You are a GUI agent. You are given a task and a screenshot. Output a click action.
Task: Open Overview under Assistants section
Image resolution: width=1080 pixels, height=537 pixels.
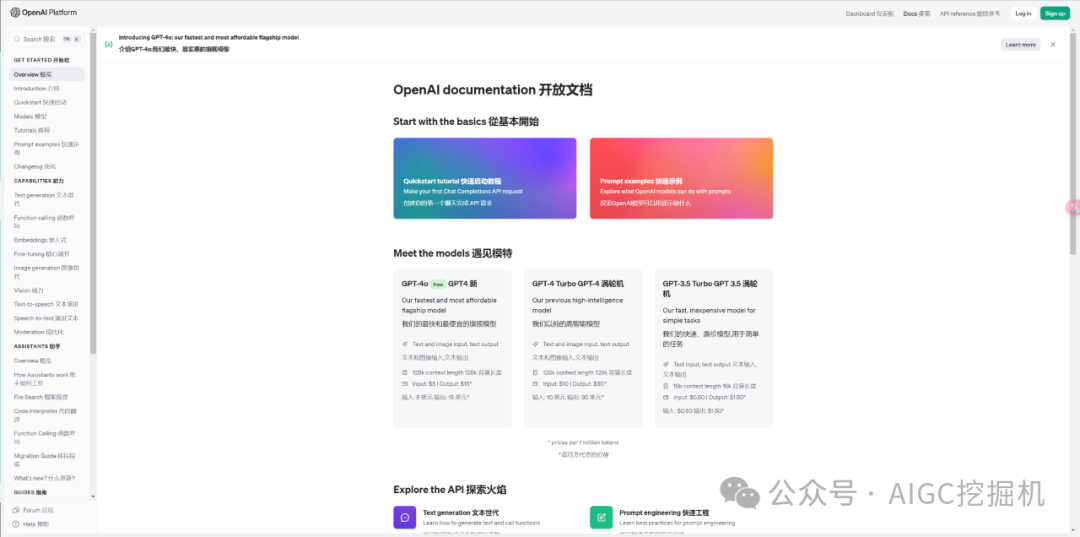[32, 360]
